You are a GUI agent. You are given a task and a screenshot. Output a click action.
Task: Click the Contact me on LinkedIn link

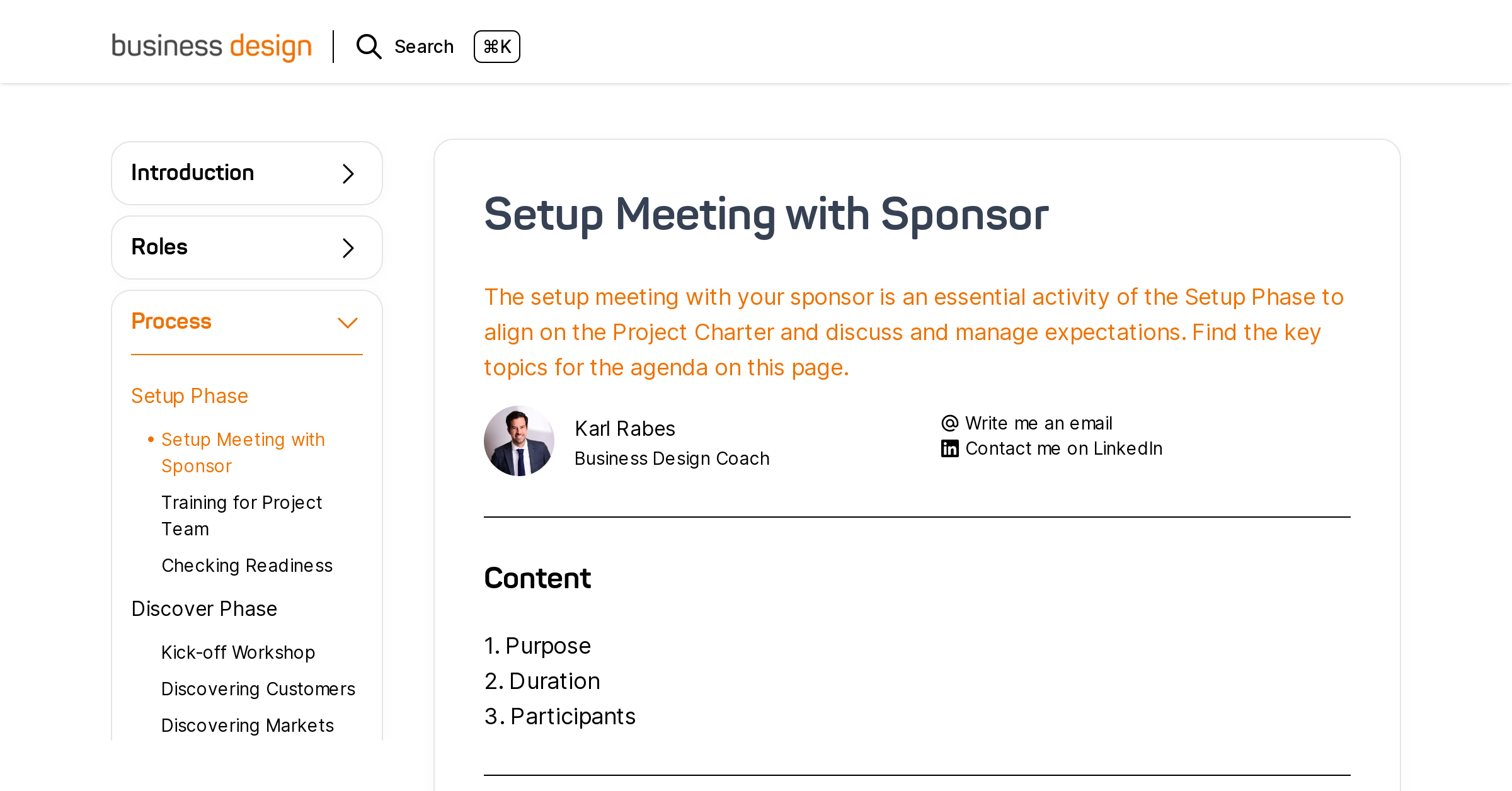[1063, 448]
